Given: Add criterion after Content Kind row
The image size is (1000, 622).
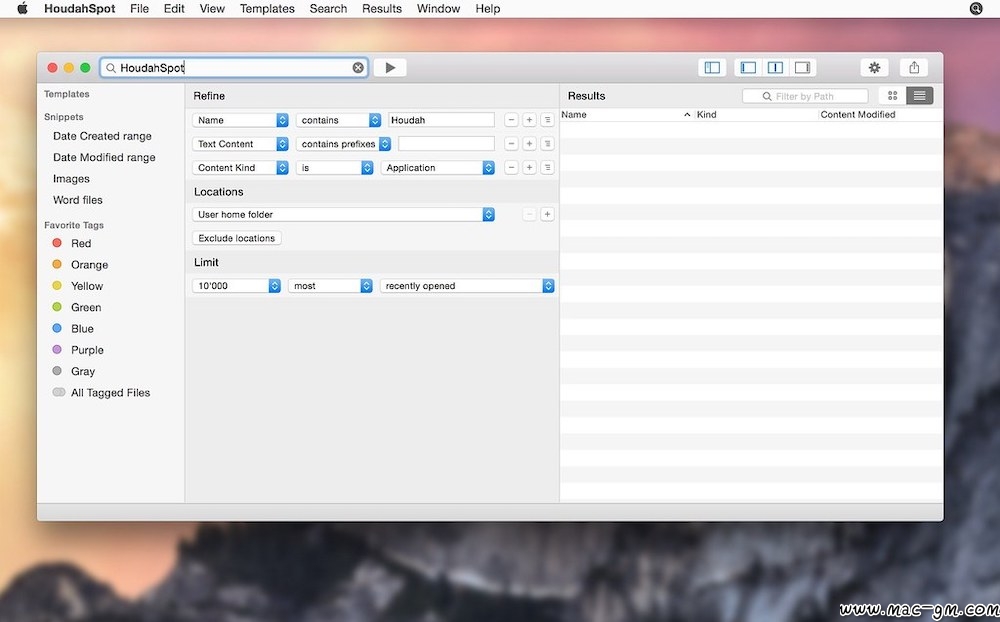Looking at the screenshot, I should [529, 167].
